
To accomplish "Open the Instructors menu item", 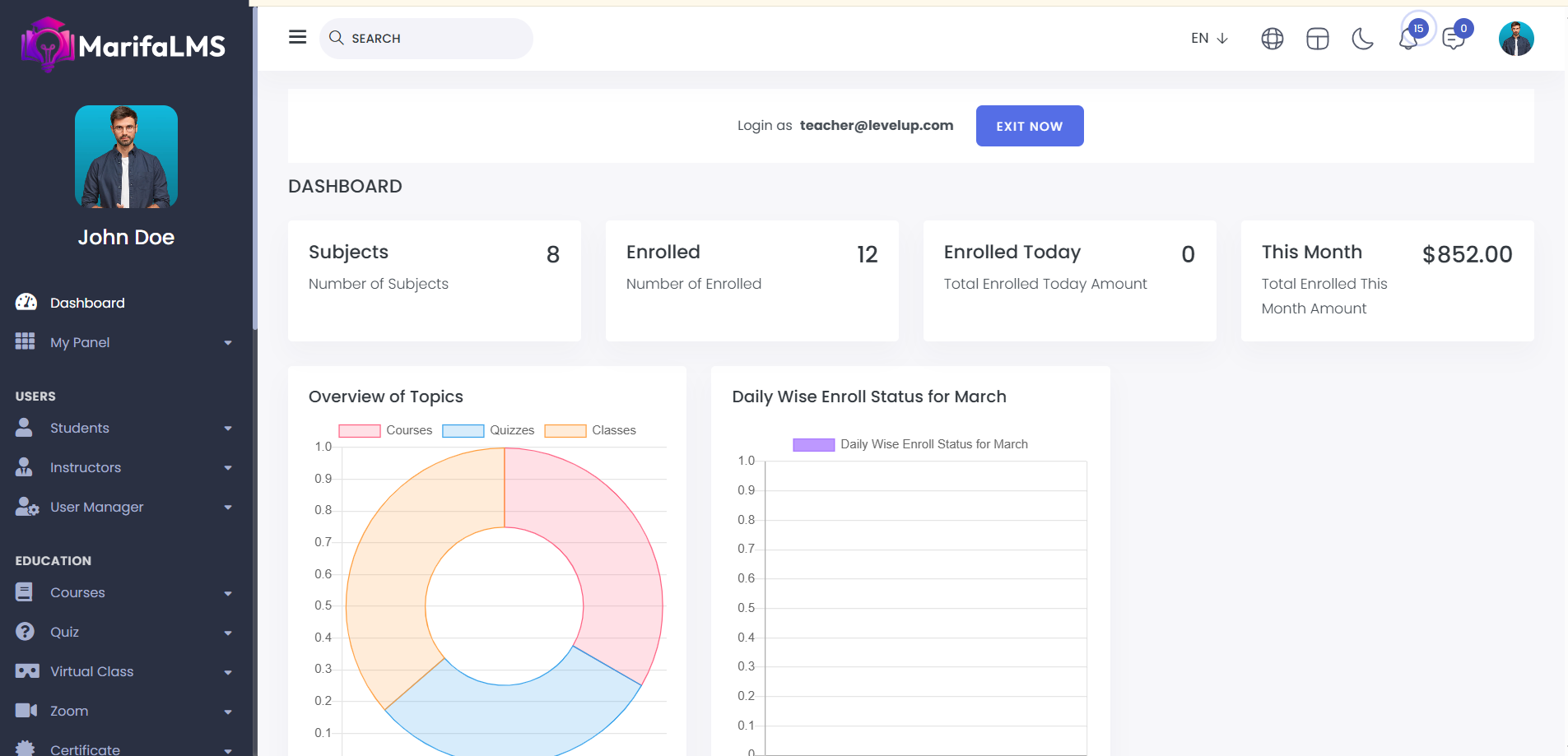I will (86, 467).
